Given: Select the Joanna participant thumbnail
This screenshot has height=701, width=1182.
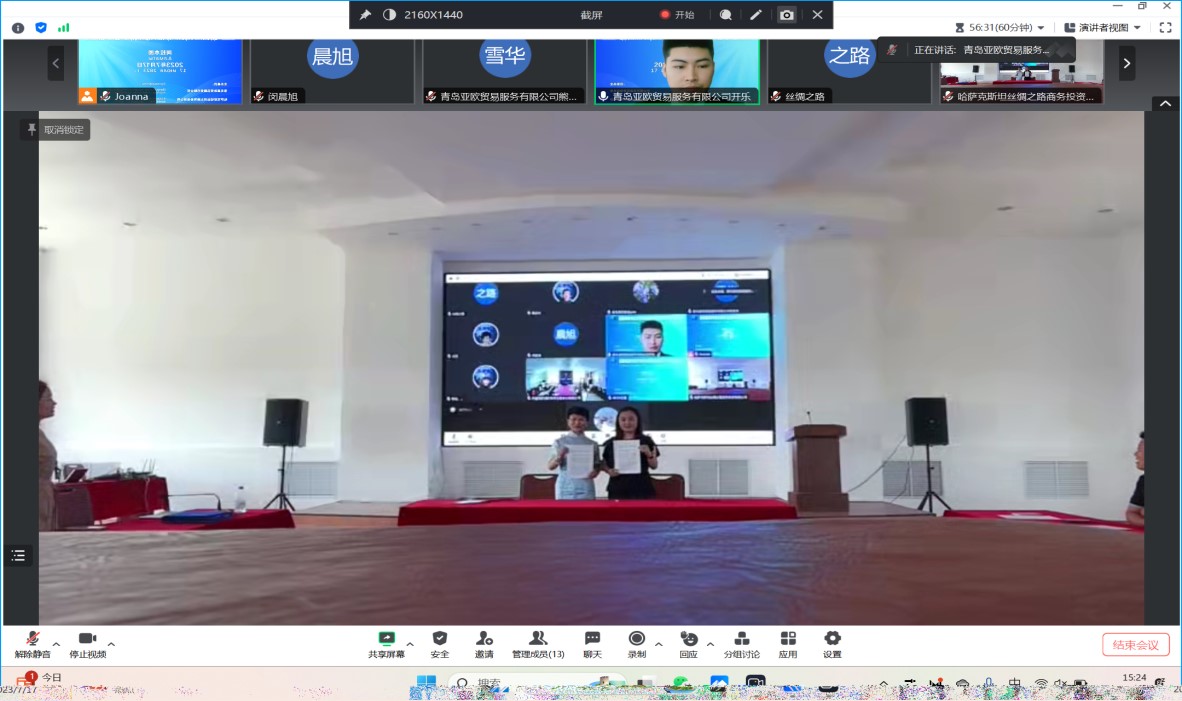Looking at the screenshot, I should click(160, 70).
